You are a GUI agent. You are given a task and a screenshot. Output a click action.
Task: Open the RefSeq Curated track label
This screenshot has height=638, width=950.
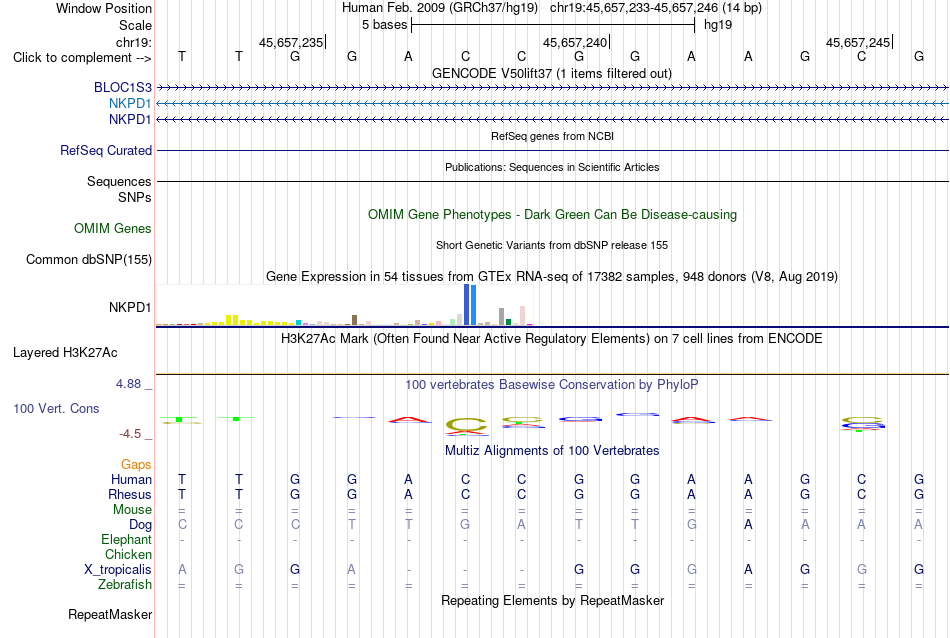point(106,150)
